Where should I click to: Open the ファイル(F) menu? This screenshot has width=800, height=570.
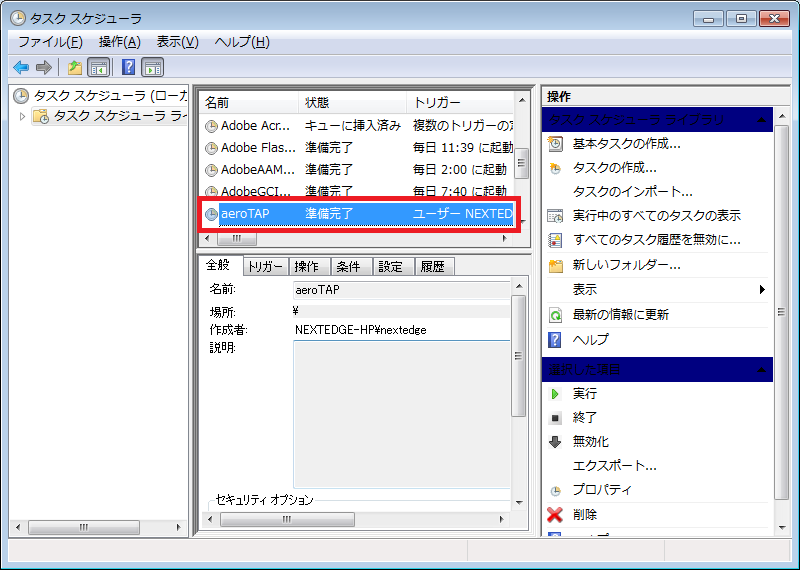[51, 42]
